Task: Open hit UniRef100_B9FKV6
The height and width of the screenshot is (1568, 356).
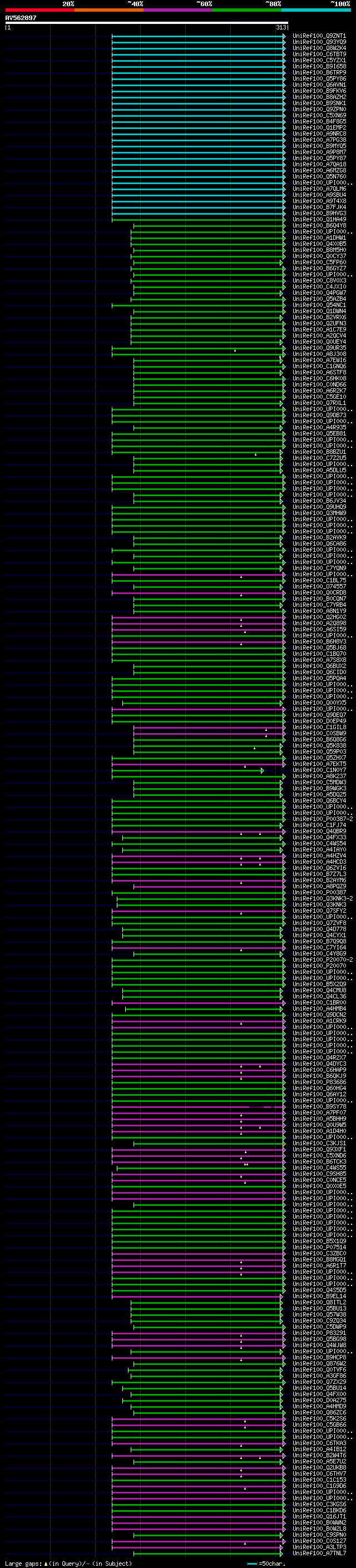Action: point(319,91)
